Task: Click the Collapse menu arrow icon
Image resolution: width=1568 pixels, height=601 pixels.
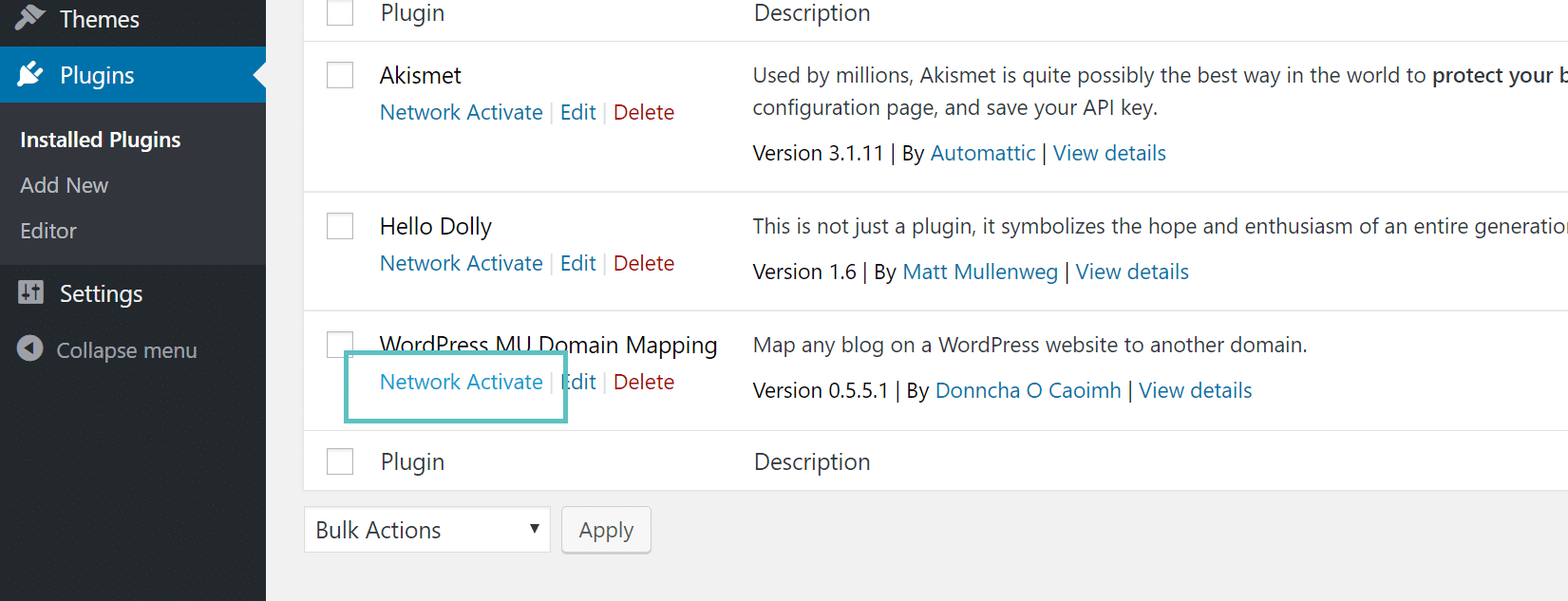Action: 30,348
